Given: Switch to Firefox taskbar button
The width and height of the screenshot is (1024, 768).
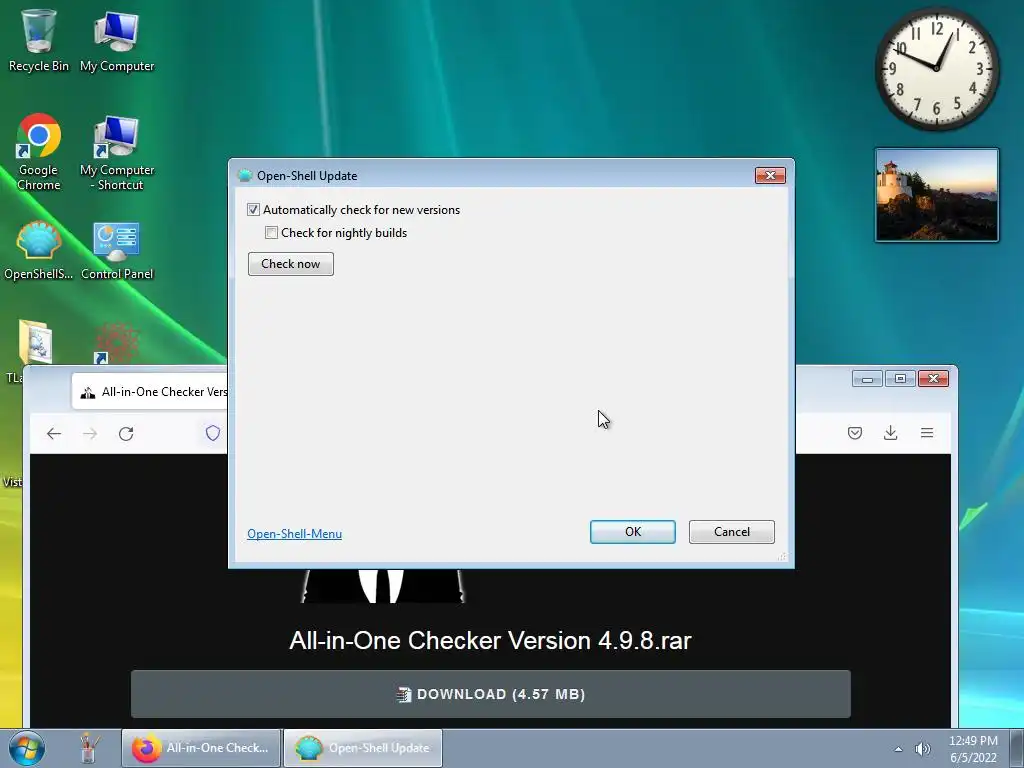Looking at the screenshot, I should coord(201,748).
